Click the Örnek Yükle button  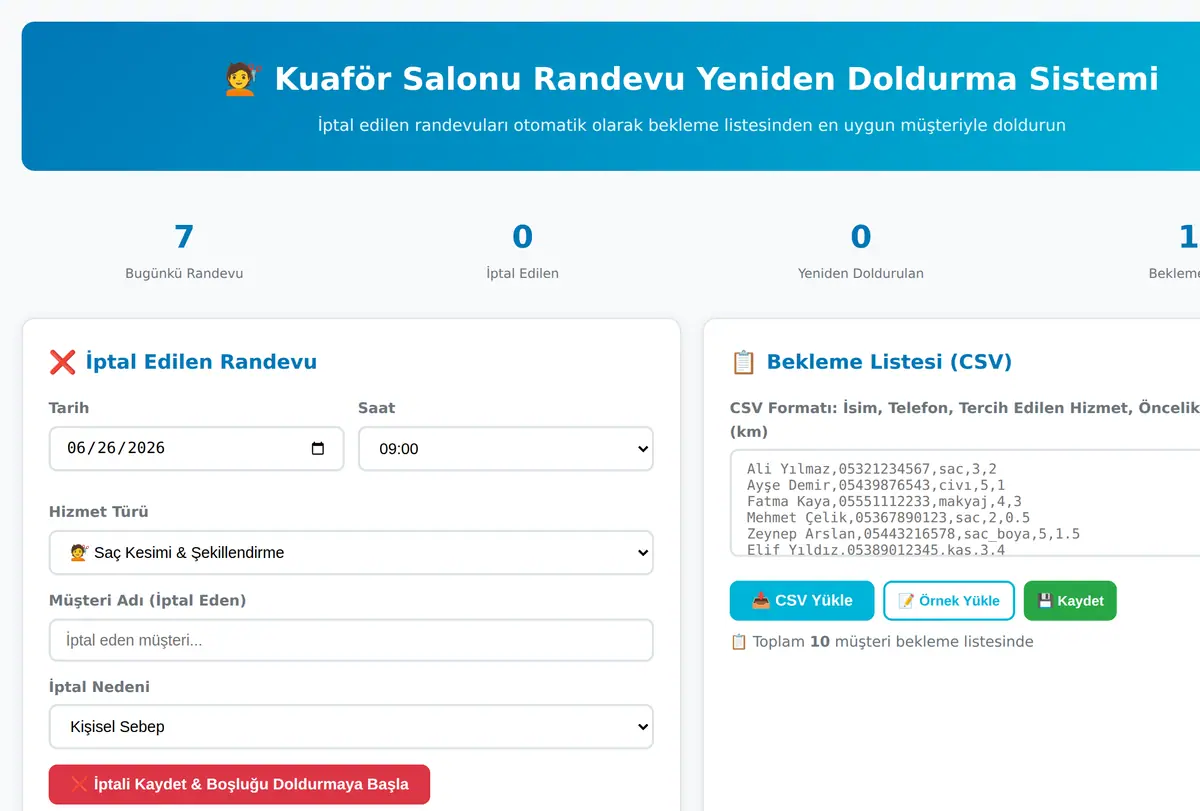949,601
